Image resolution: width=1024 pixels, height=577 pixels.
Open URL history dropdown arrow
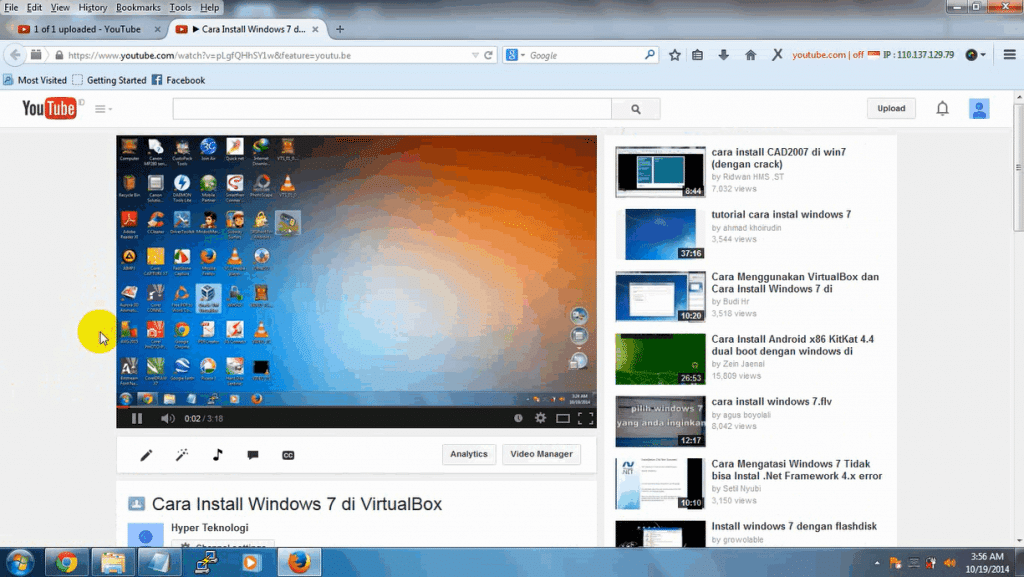[x=475, y=55]
